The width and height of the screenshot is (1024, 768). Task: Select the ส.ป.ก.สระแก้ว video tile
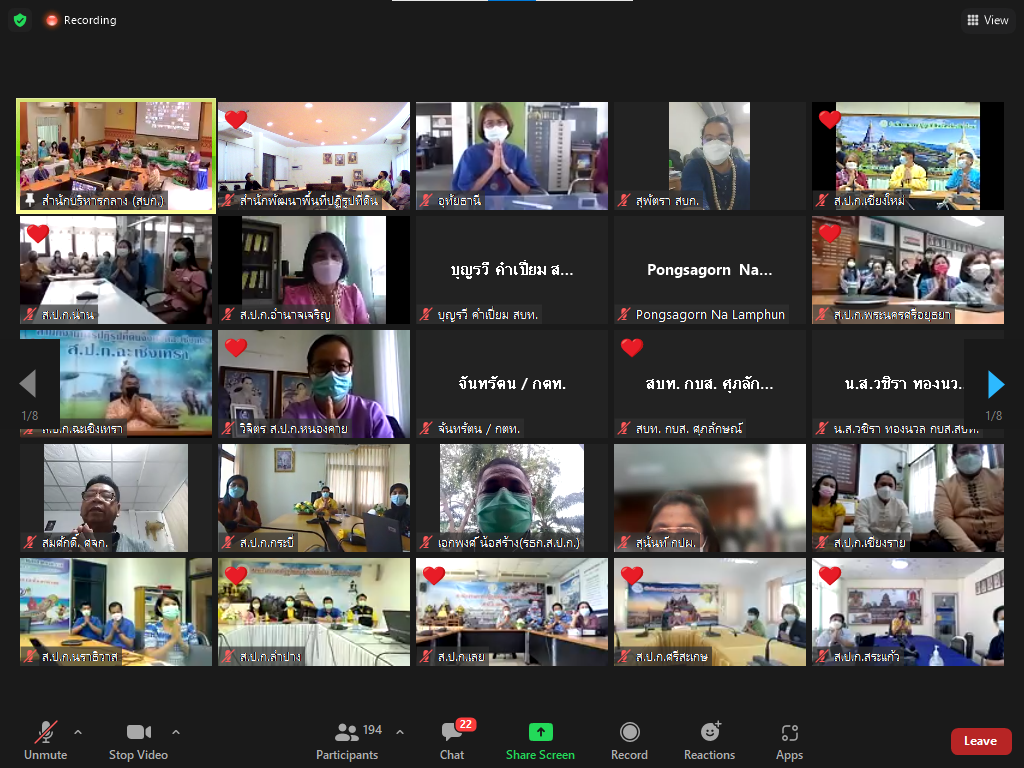pos(908,612)
